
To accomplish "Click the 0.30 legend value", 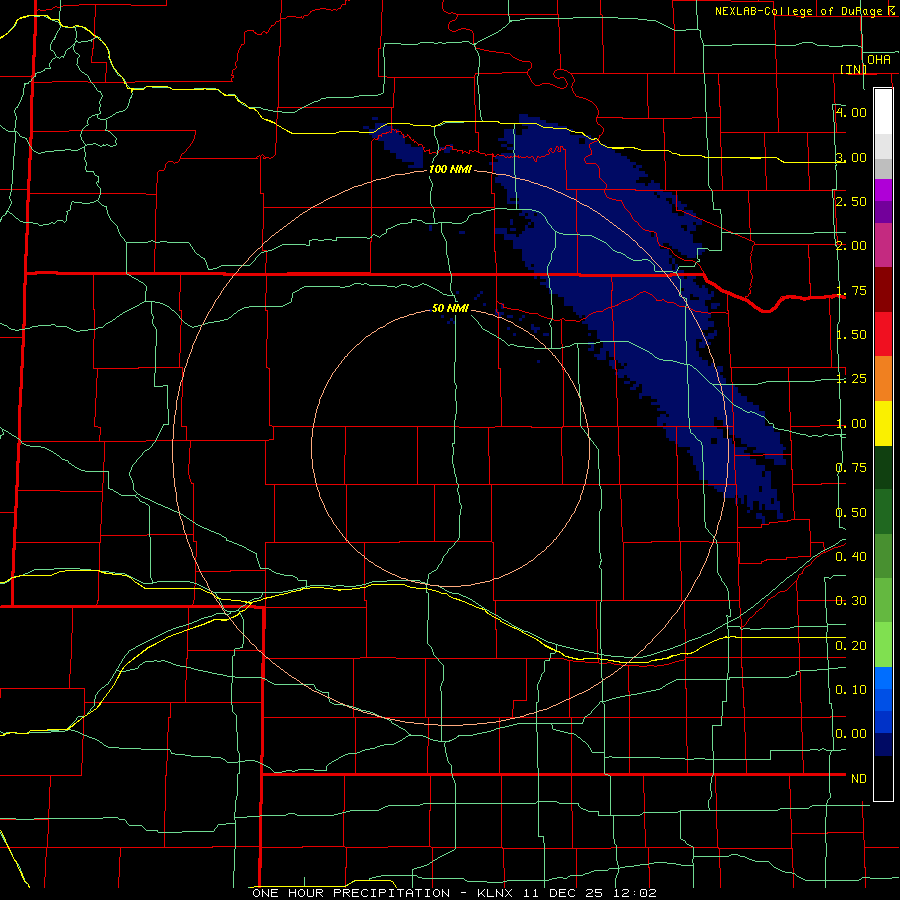I will click(851, 601).
